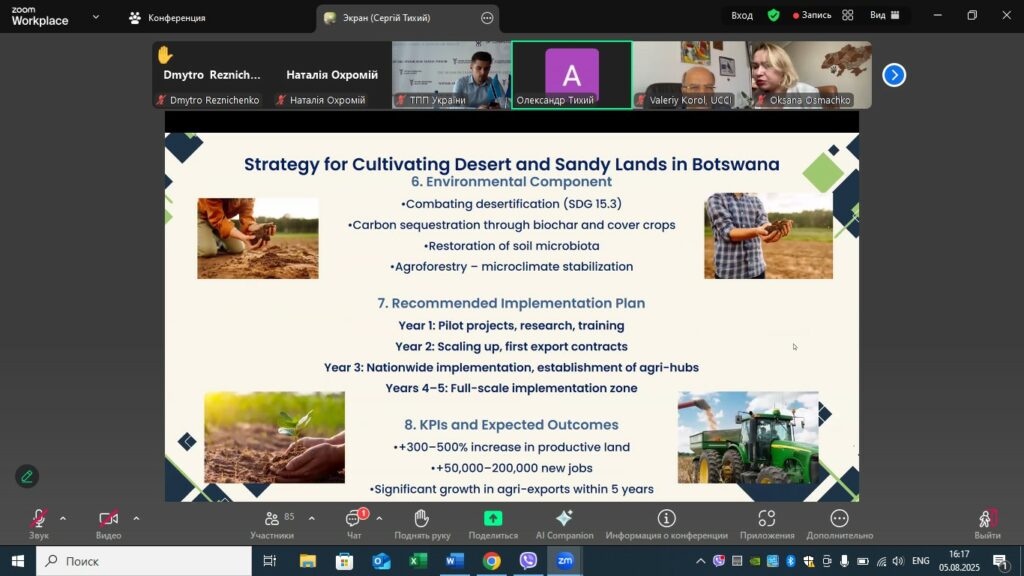Select Олександр Тихий participant thumbnail
1024x576 pixels.
pyautogui.click(x=571, y=75)
